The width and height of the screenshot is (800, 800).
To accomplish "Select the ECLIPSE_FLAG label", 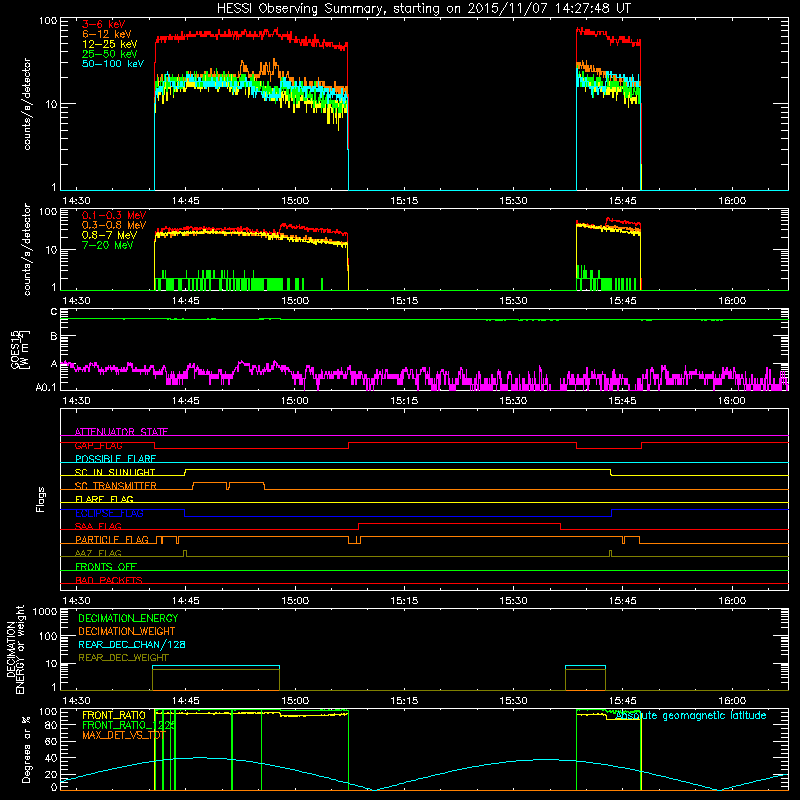I will click(x=109, y=513).
